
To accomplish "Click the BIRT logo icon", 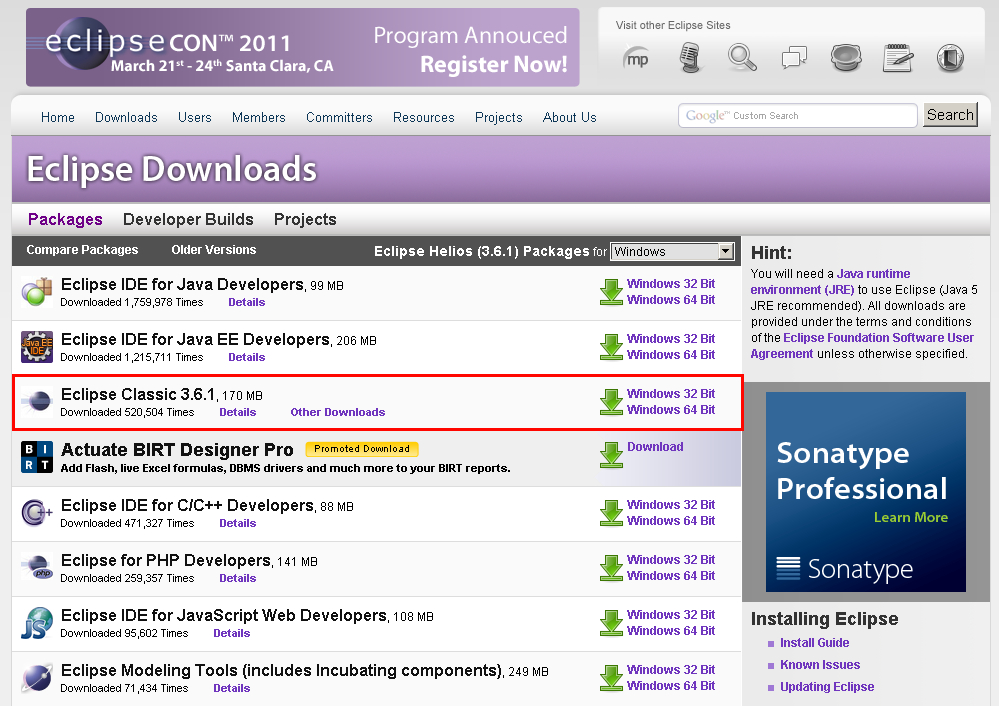I will 37,457.
